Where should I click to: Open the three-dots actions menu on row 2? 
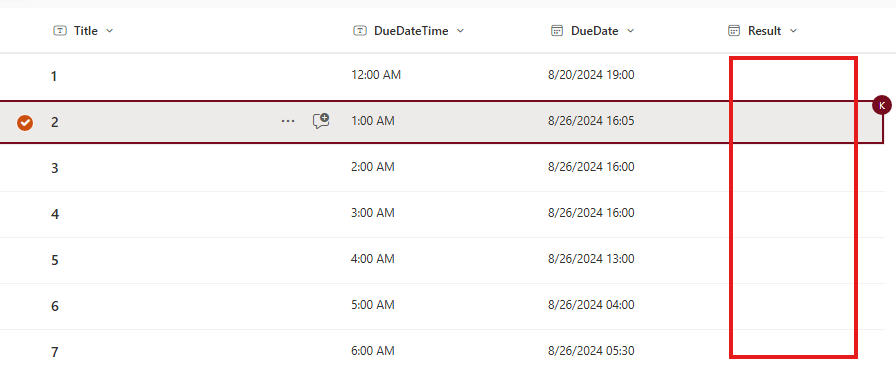coord(288,121)
